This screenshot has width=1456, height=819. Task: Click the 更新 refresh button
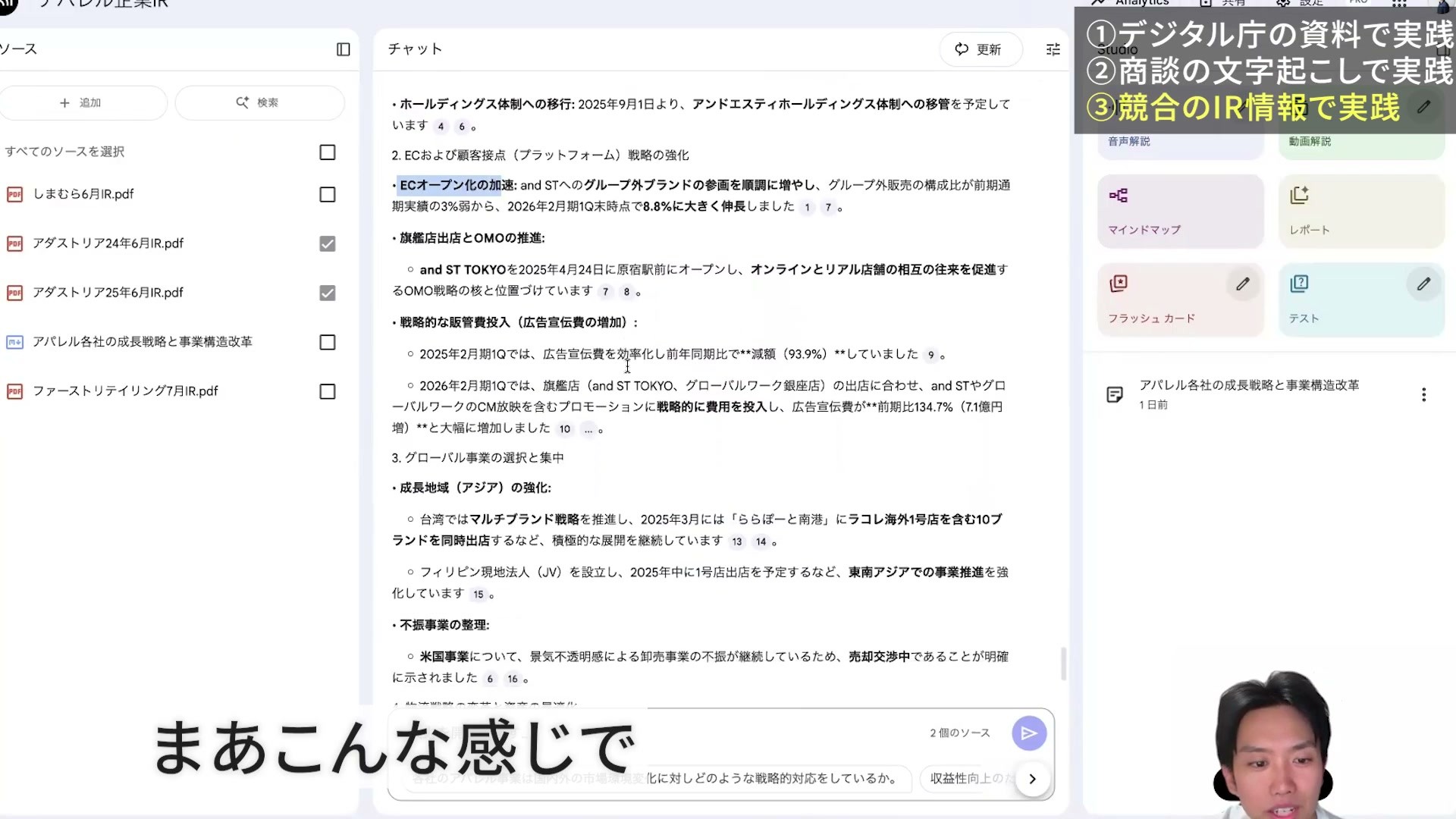[x=981, y=49]
